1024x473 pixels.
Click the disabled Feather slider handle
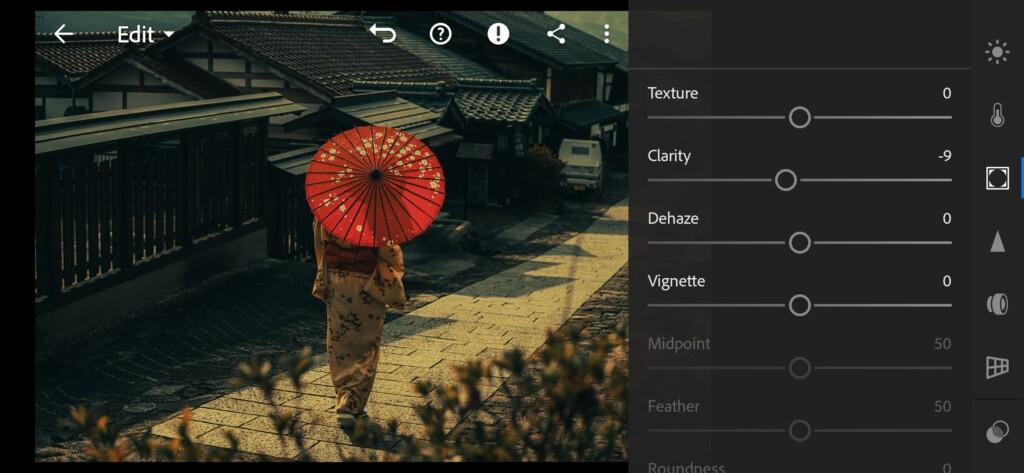(x=799, y=431)
